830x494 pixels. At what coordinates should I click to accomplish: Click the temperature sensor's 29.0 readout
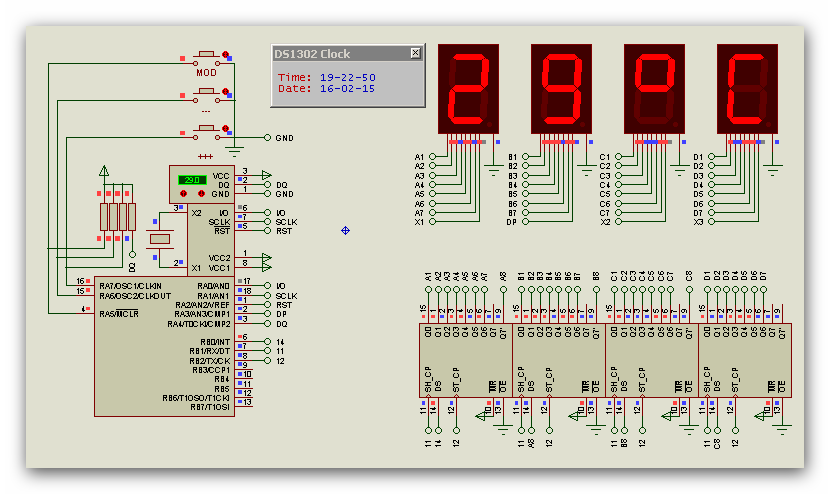pos(192,180)
